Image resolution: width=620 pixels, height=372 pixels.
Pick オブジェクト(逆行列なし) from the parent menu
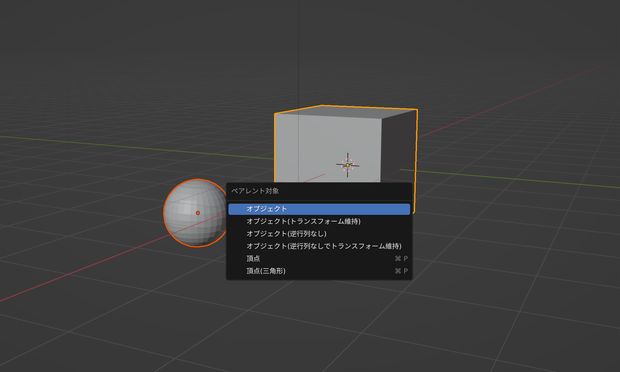tap(319, 234)
